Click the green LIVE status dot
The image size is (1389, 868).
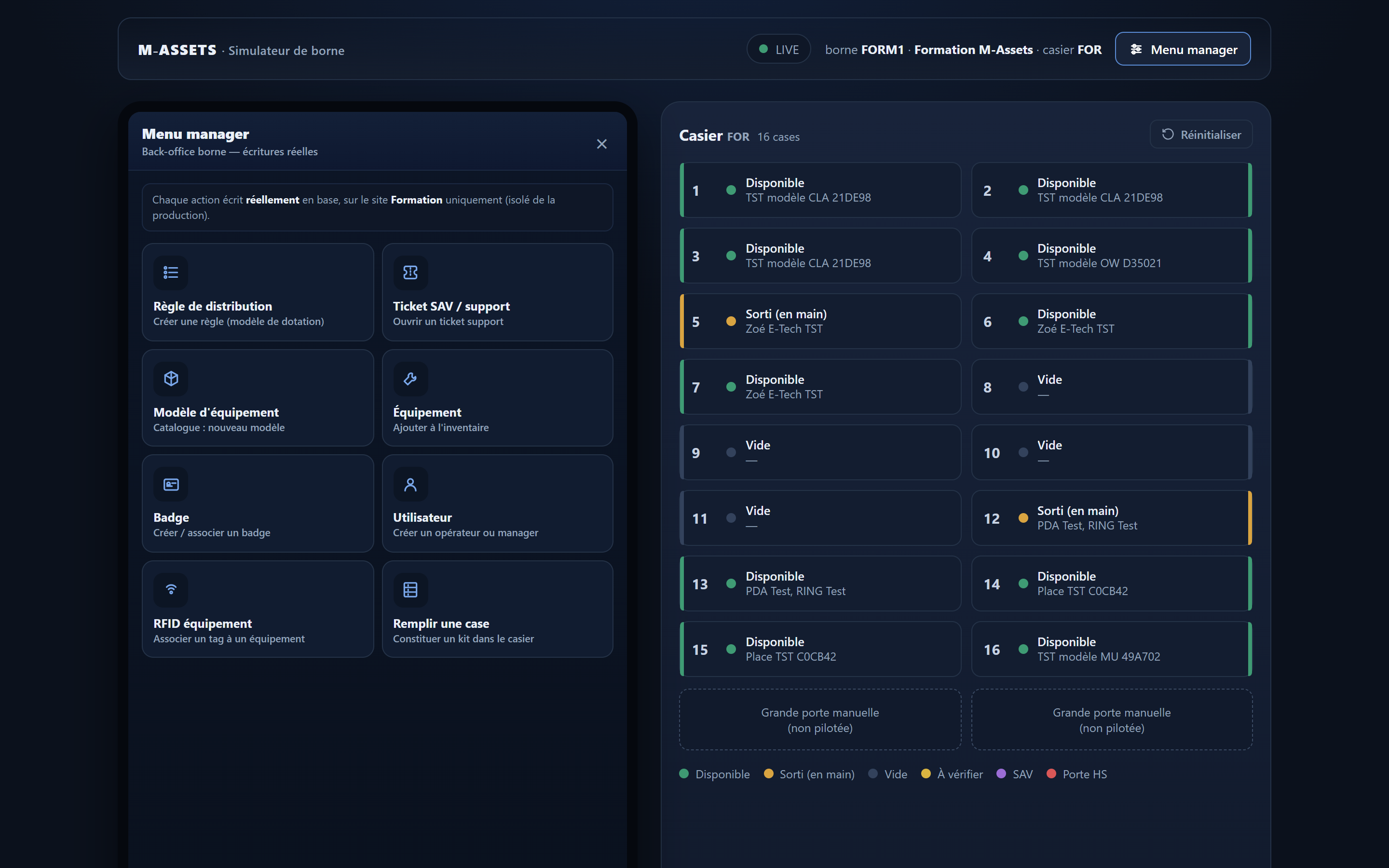pos(763,49)
